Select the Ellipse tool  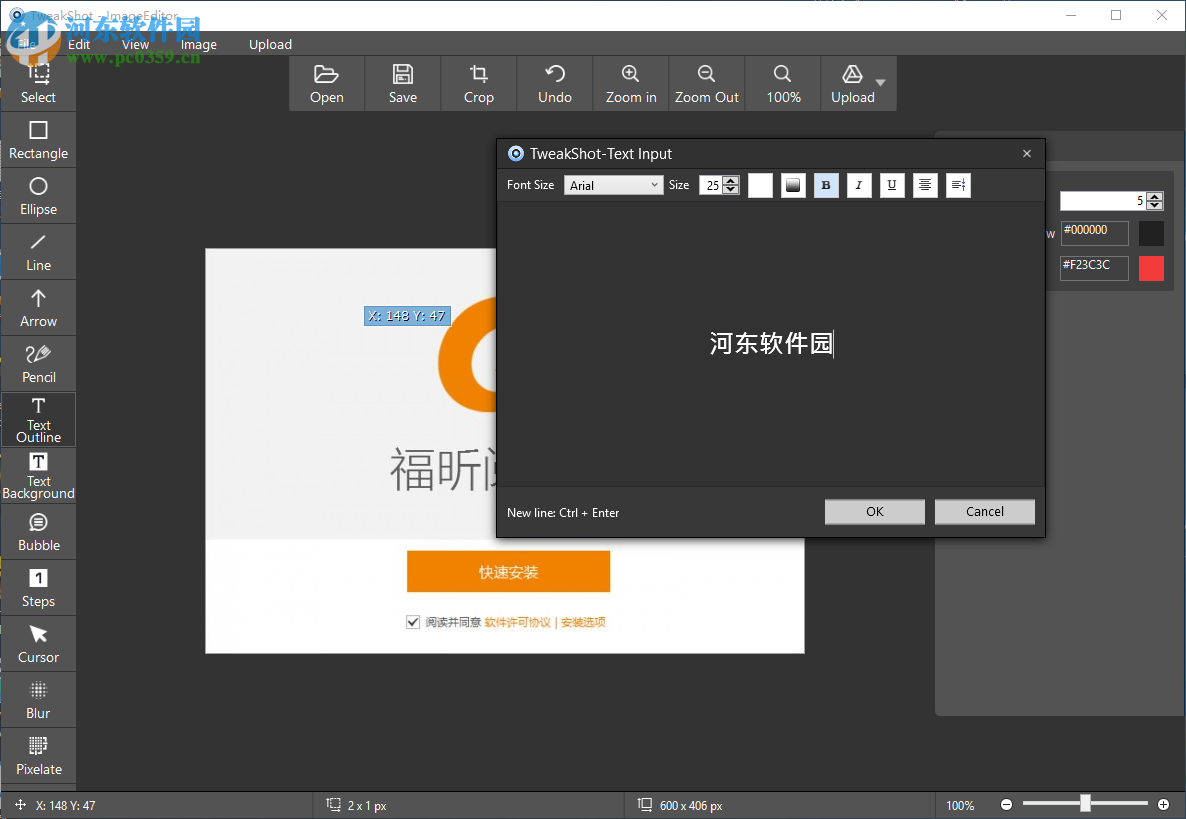[x=38, y=194]
